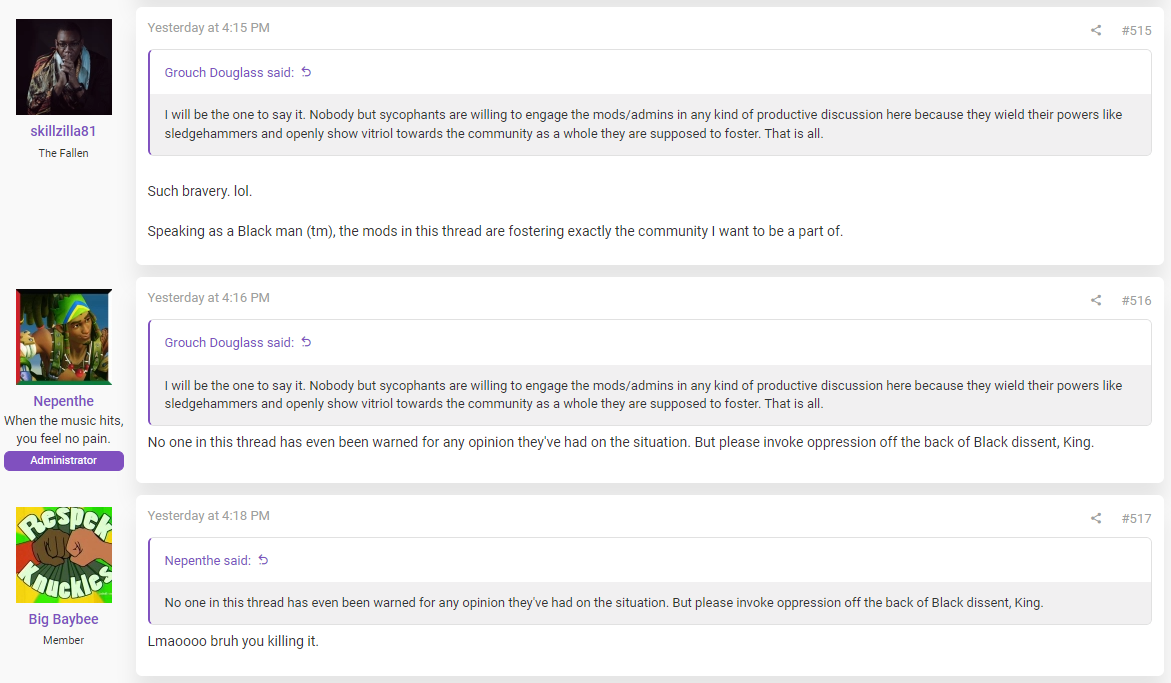Visit Big Baybee profile username link
The image size is (1171, 683).
coord(63,620)
